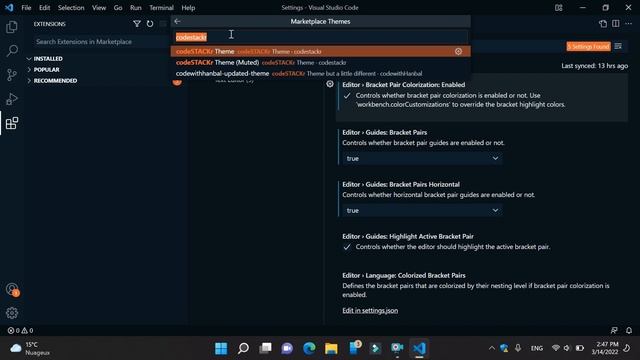This screenshot has height=360, width=640.
Task: Open Windows taskbar search
Action: (243, 348)
